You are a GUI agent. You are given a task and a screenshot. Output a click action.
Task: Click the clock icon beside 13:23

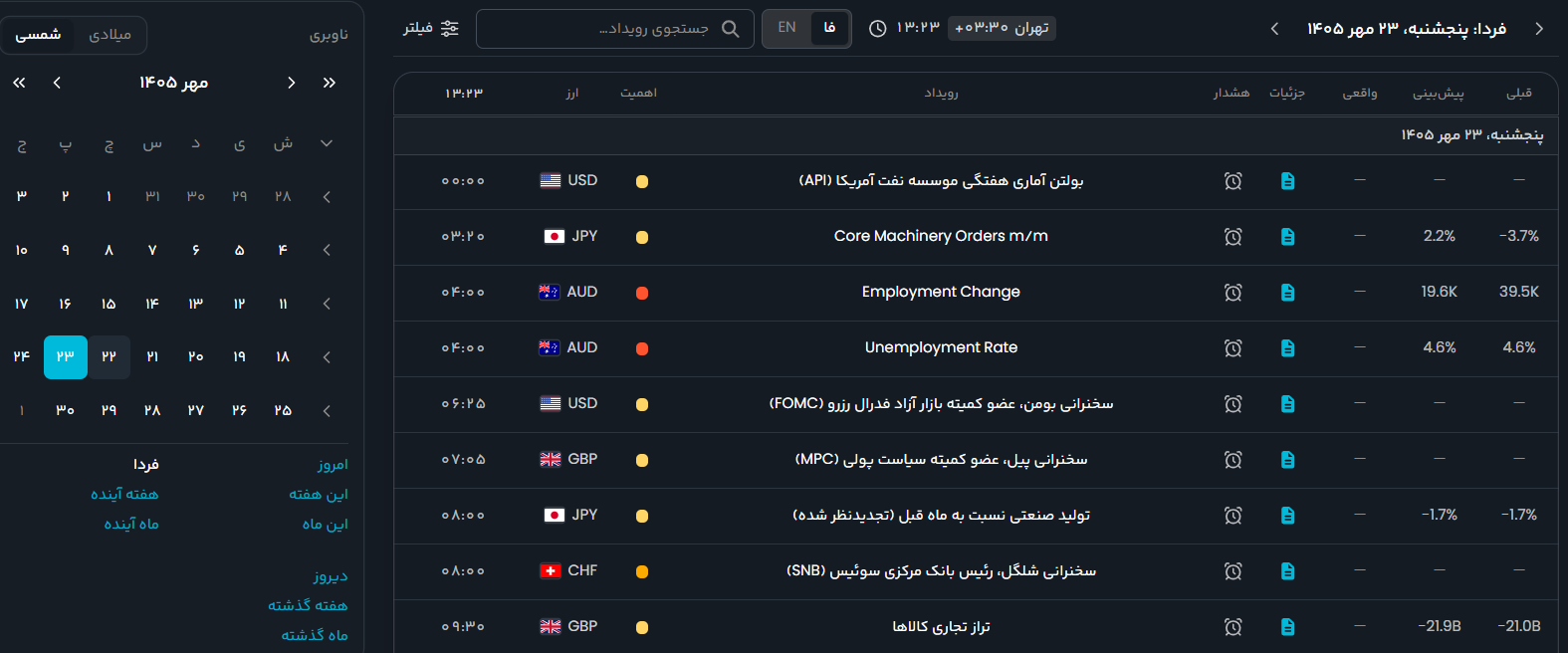point(877,28)
